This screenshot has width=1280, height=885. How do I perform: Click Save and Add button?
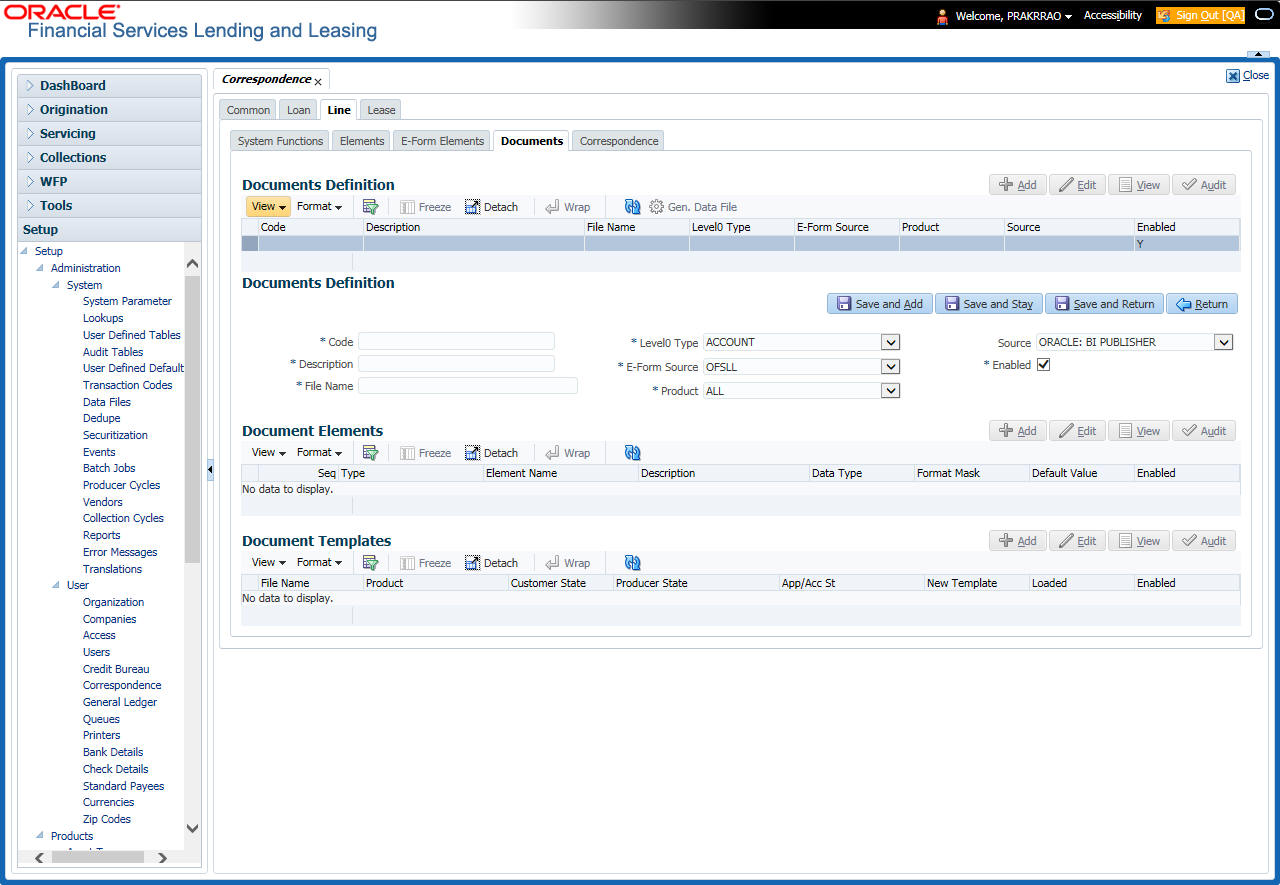880,304
